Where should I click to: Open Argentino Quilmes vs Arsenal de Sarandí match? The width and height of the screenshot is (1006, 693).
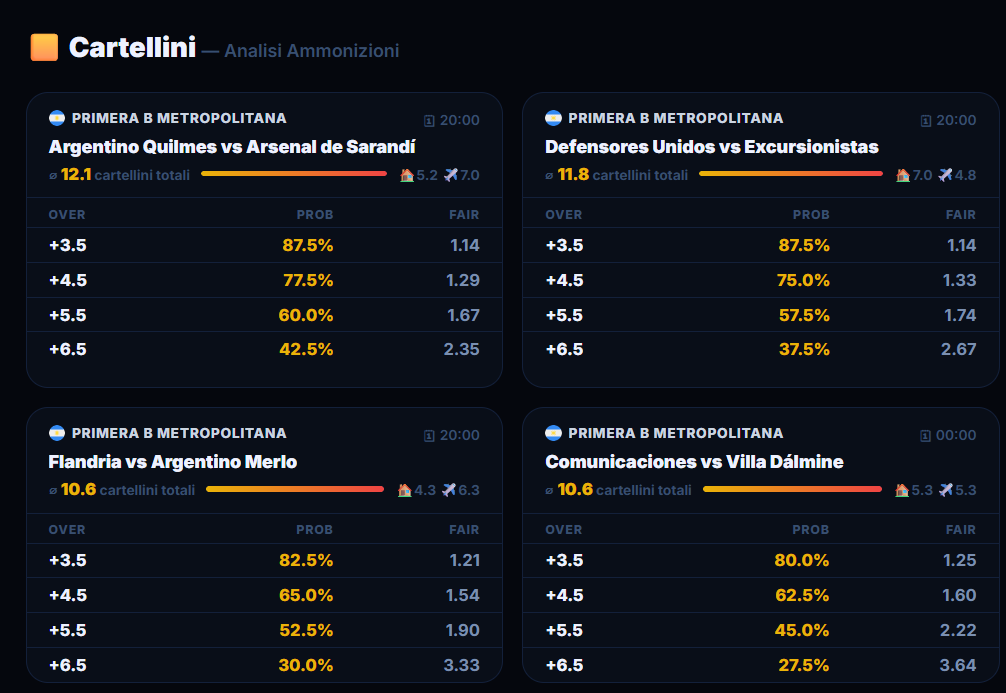232,147
